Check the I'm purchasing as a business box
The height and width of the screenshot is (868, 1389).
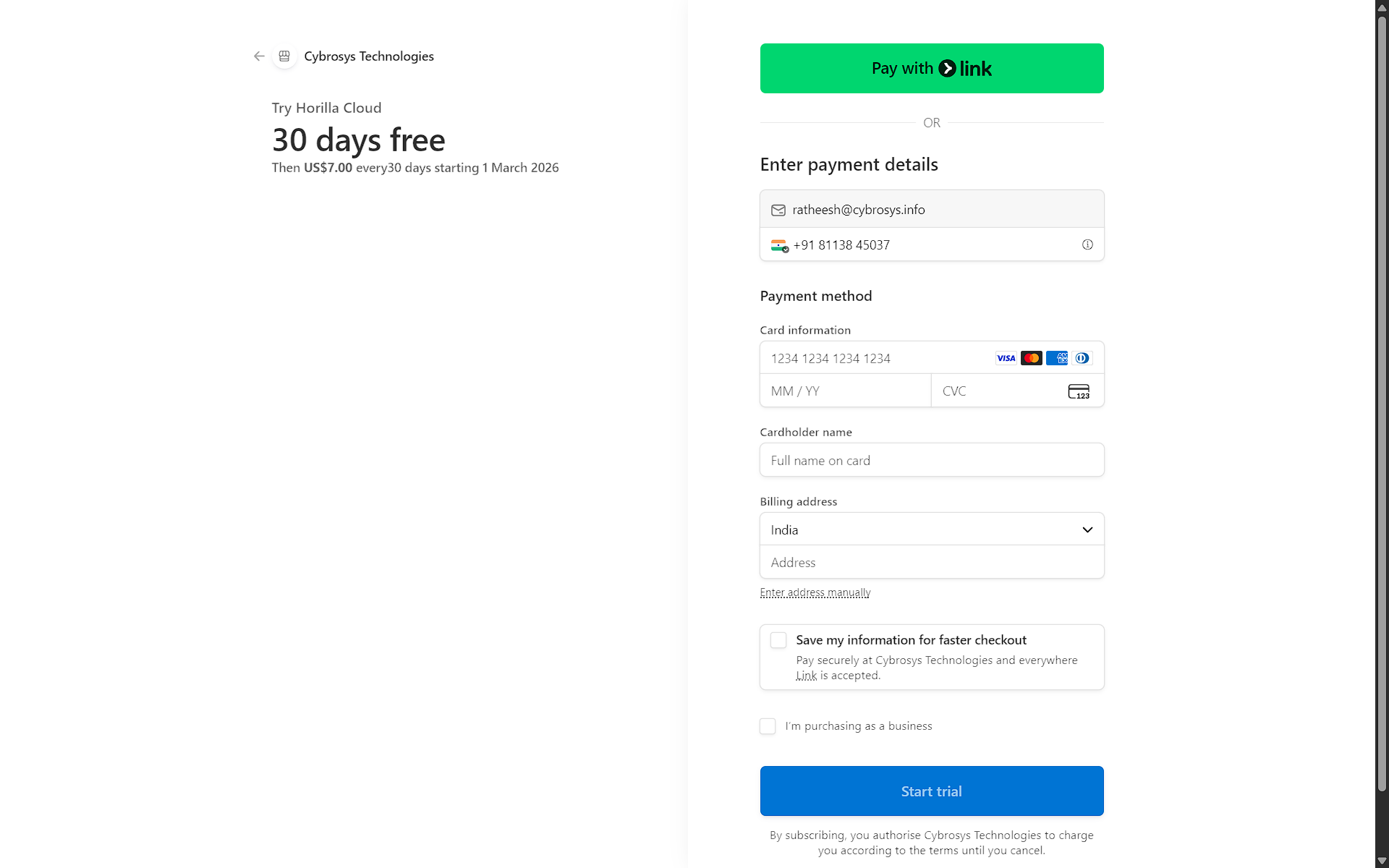tap(768, 726)
